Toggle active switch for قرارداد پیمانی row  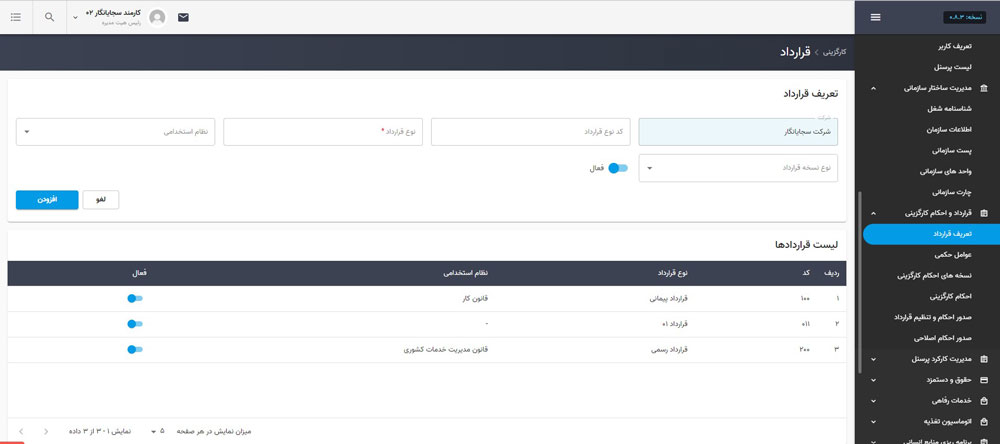point(135,298)
